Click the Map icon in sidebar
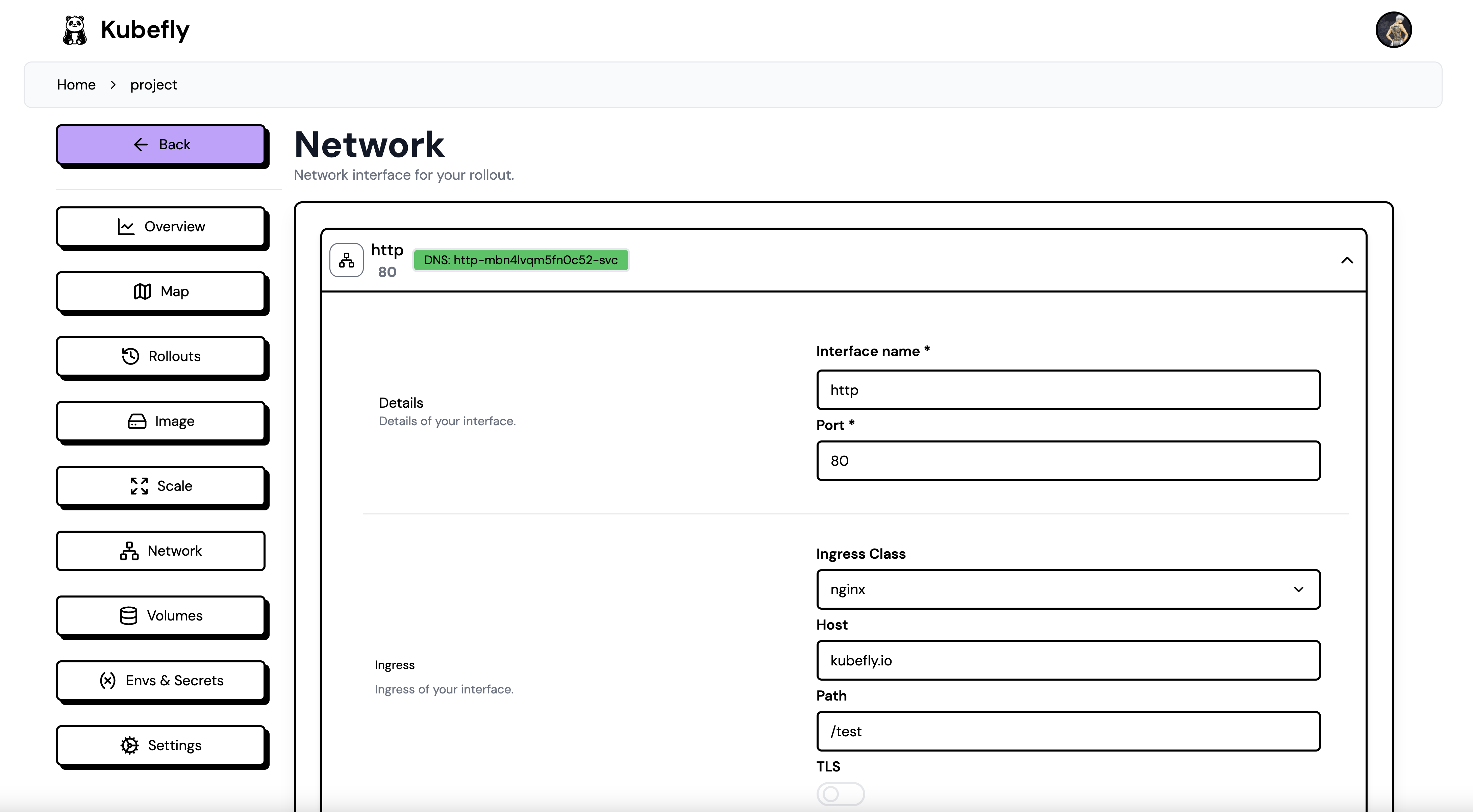The image size is (1473, 812). 142,291
